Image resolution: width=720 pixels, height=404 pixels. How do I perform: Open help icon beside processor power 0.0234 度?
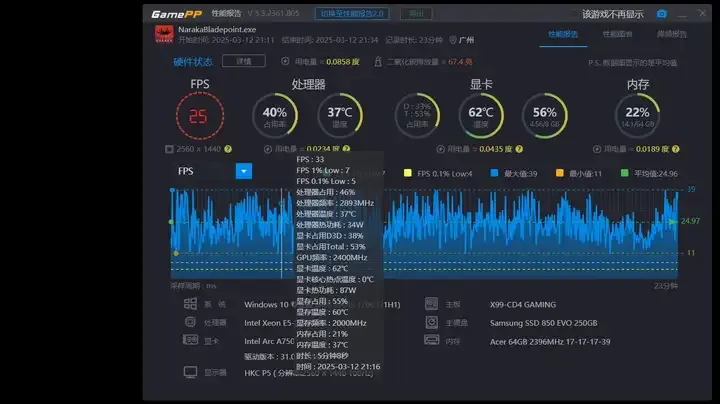point(346,149)
